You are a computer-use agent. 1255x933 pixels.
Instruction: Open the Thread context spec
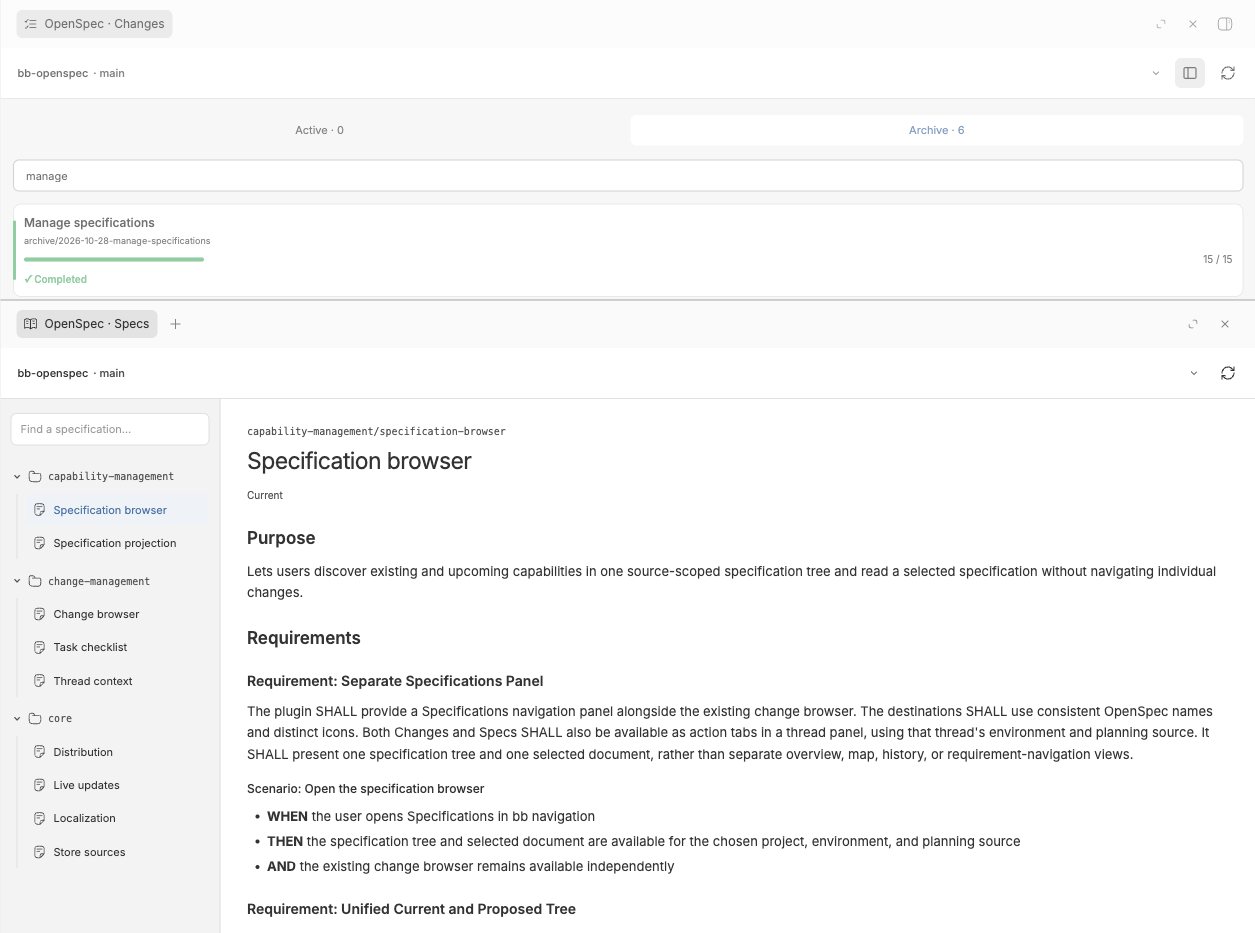pos(119,681)
